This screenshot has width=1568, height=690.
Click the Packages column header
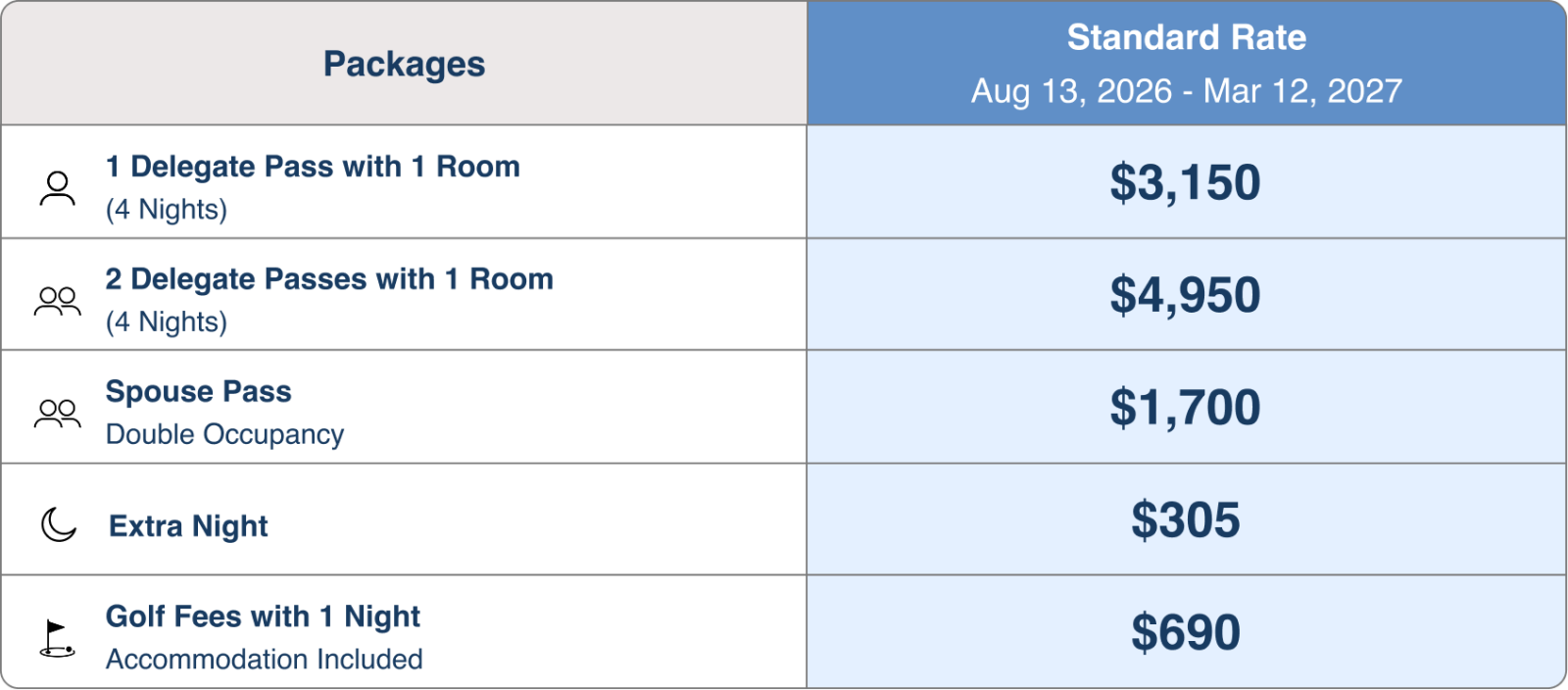[404, 64]
